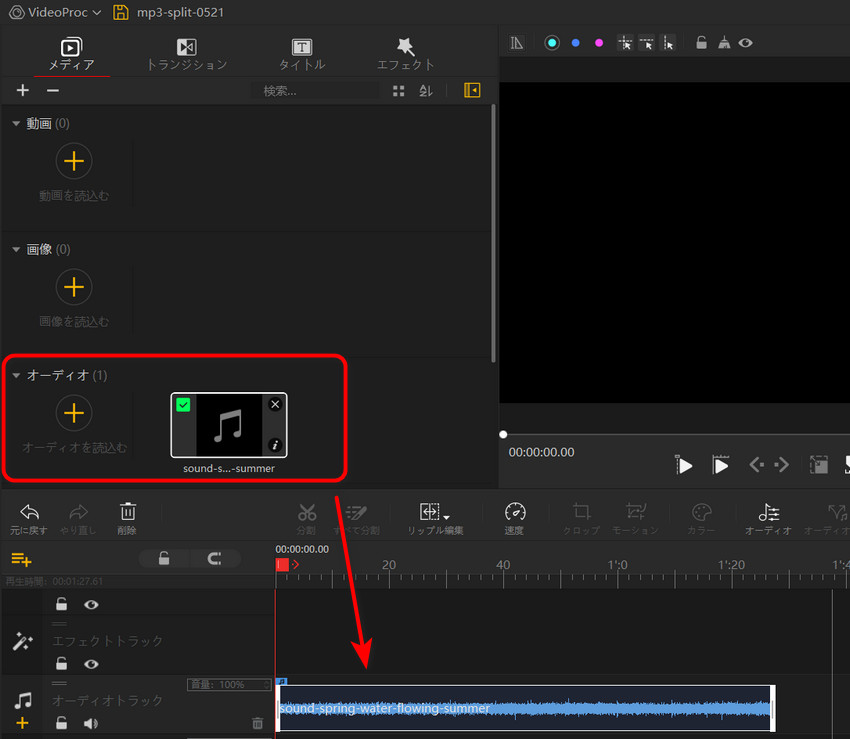Toggle lock on the top timeline track
The height and width of the screenshot is (739, 850).
[x=61, y=604]
